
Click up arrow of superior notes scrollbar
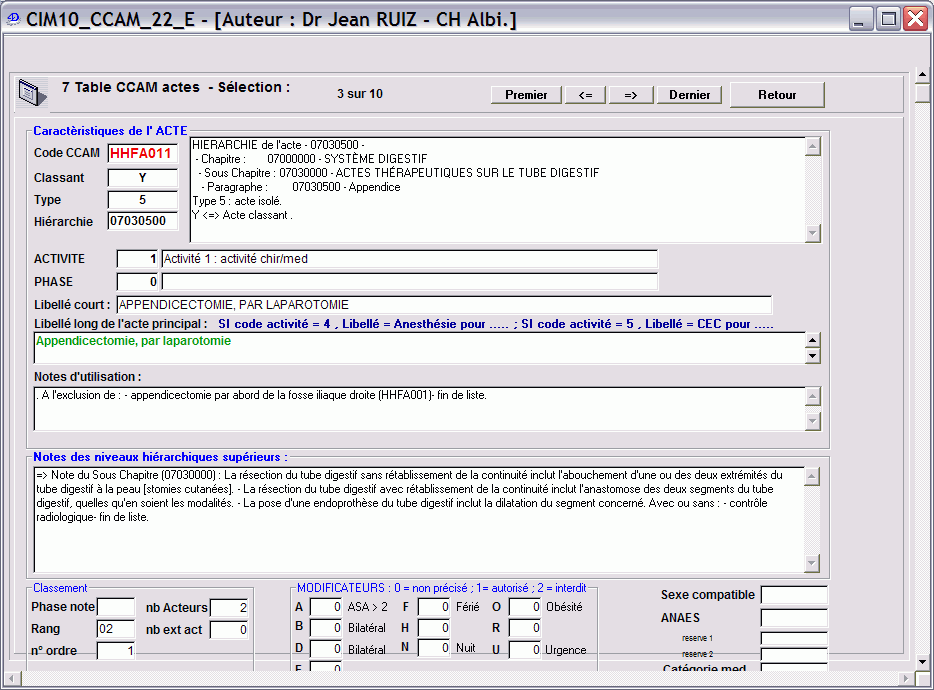pyautogui.click(x=812, y=477)
